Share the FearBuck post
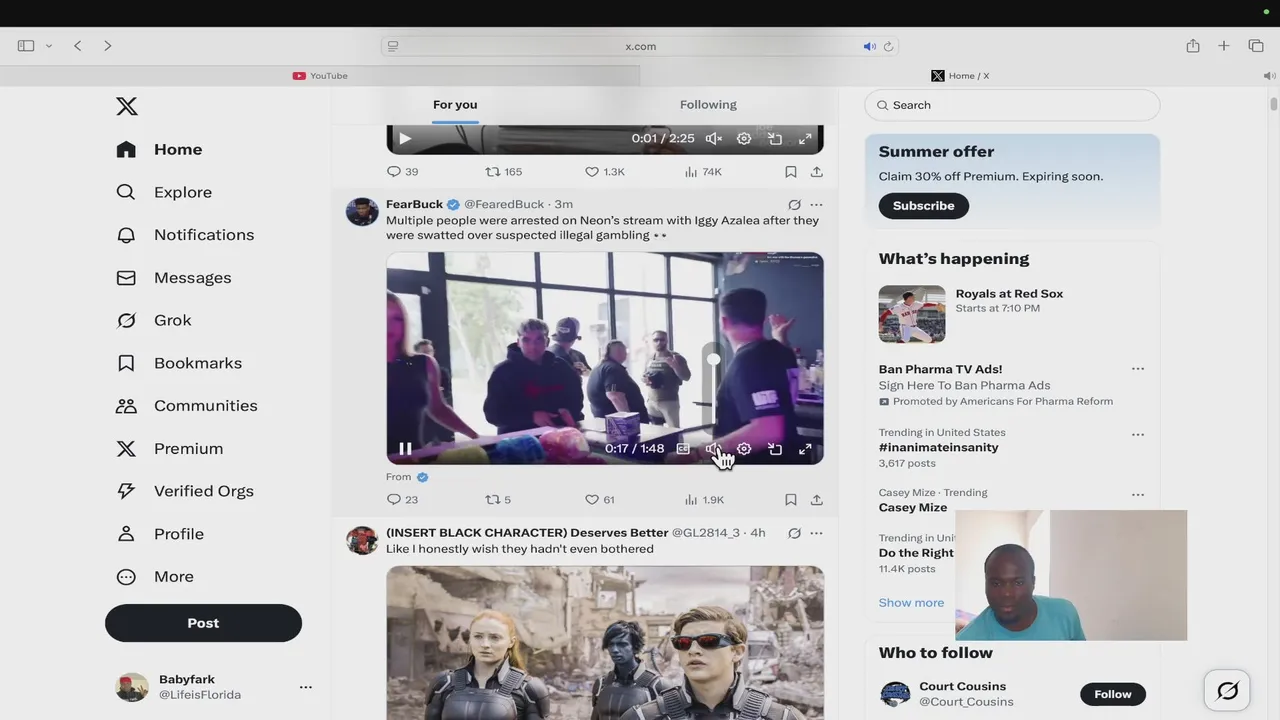Image resolution: width=1280 pixels, height=720 pixels. click(x=816, y=500)
